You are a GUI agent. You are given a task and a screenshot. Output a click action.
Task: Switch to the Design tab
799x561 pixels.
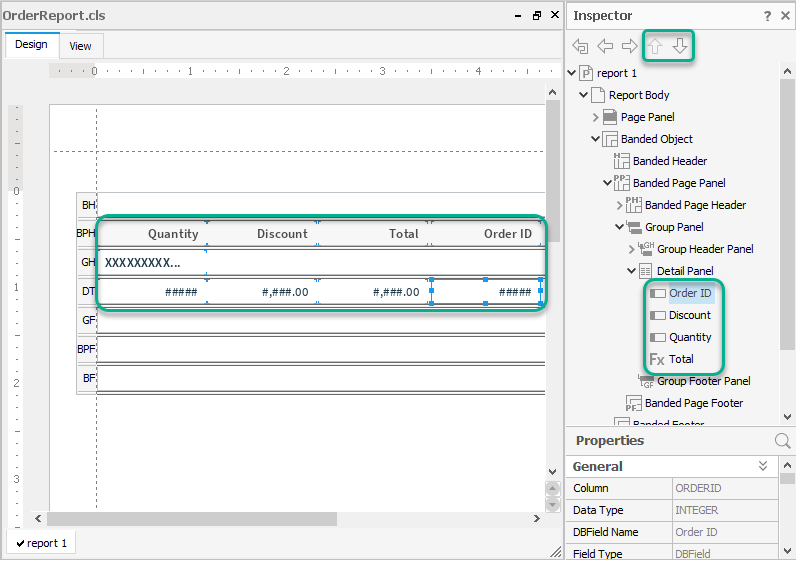pyautogui.click(x=32, y=45)
